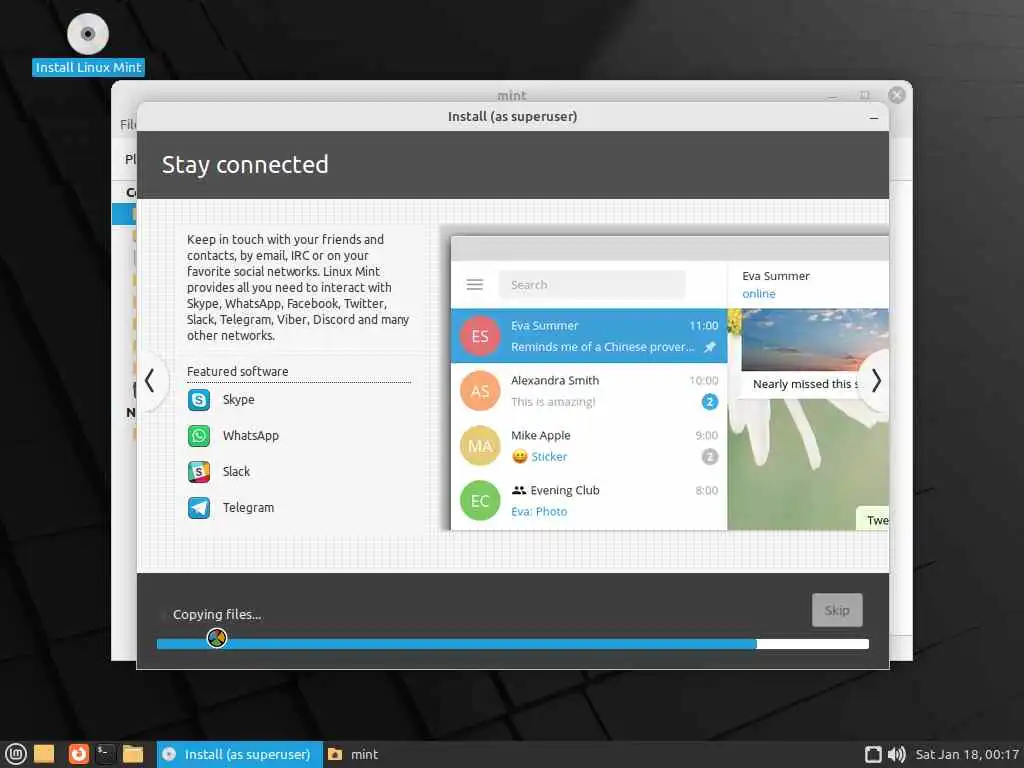Click the Slack icon in Featured software
Screen dimensions: 1024x768
(199, 472)
